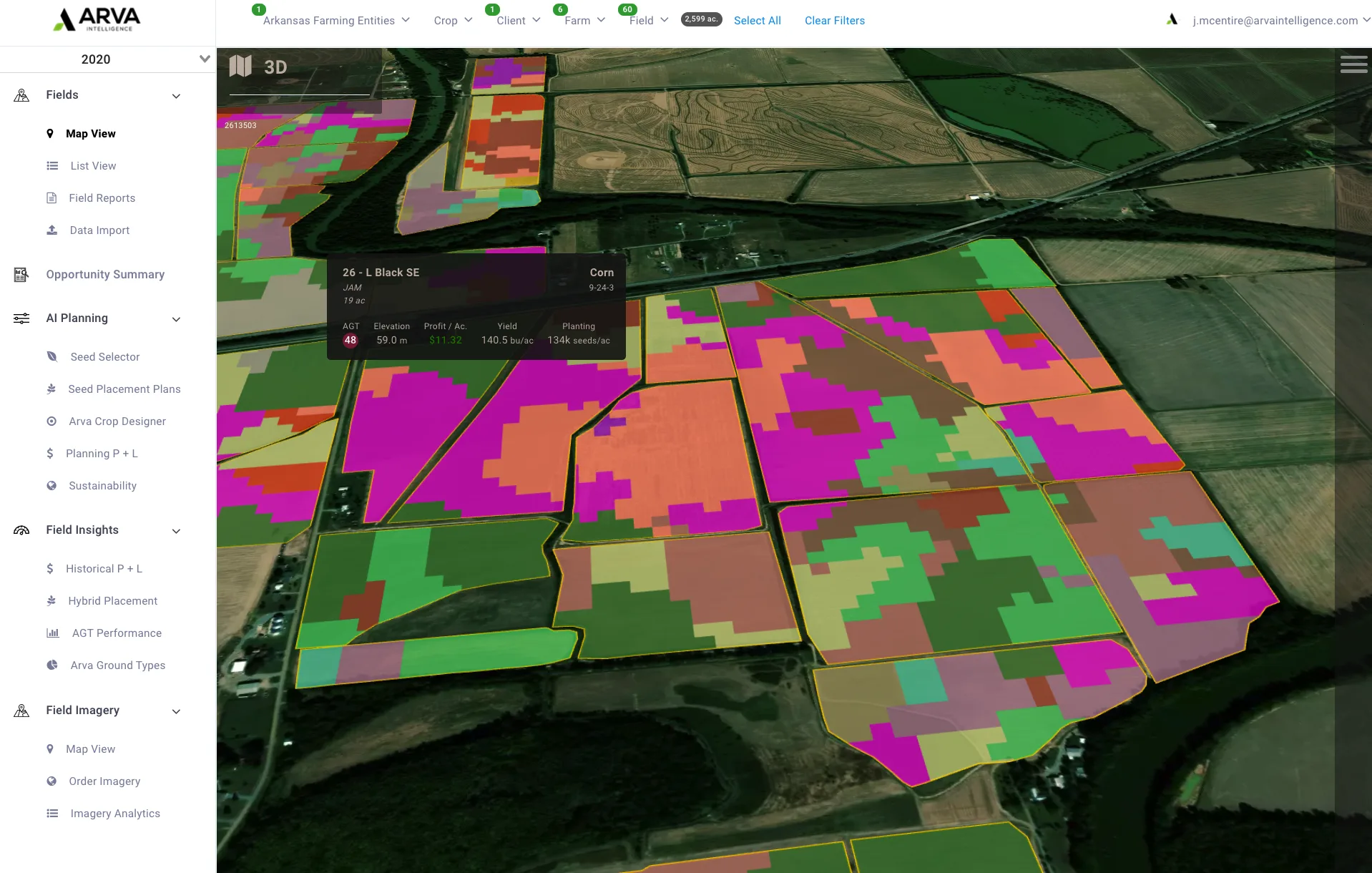
Task: Go to Planning P + L
Action: point(102,454)
